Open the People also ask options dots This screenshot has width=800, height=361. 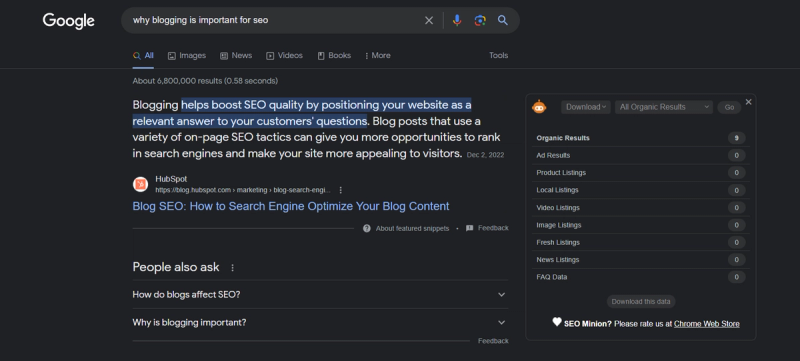tap(233, 268)
